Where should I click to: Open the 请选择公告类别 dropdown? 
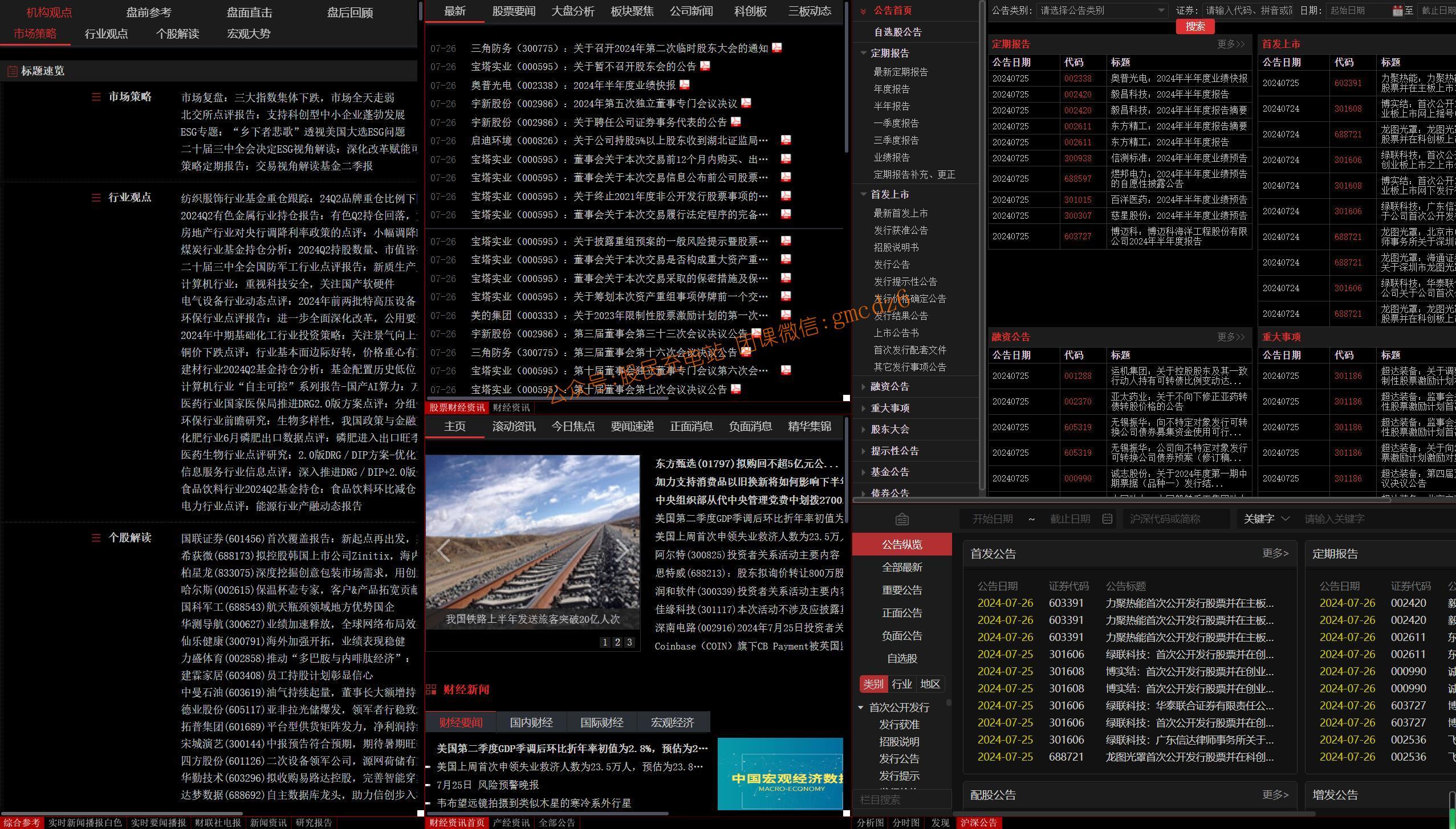1101,11
